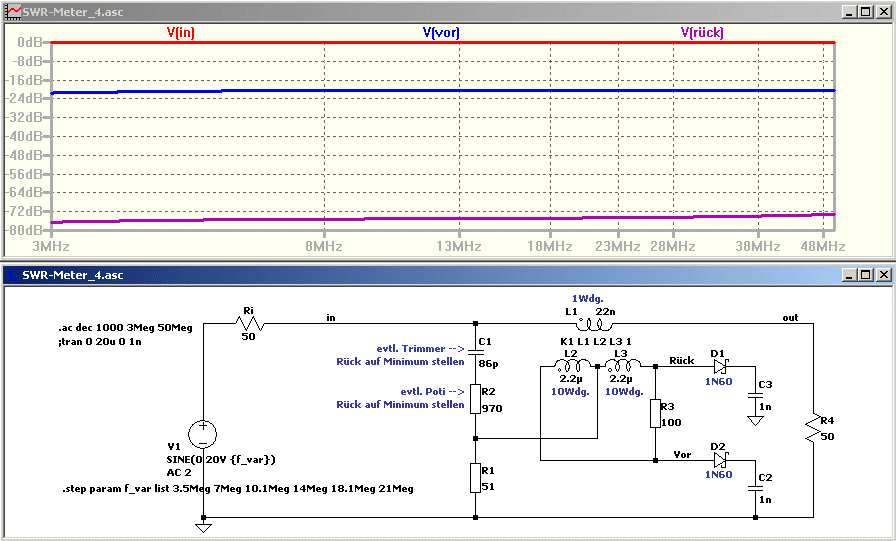This screenshot has width=896, height=541.
Task: Click the -80dB vertical axis label
Action: point(24,230)
